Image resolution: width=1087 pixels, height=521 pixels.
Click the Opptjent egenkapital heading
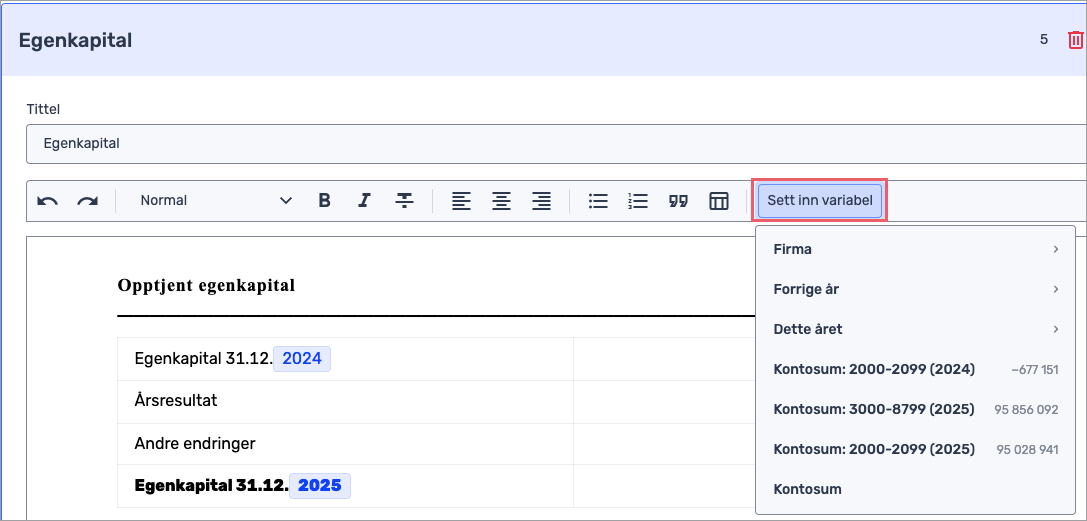[x=207, y=285]
